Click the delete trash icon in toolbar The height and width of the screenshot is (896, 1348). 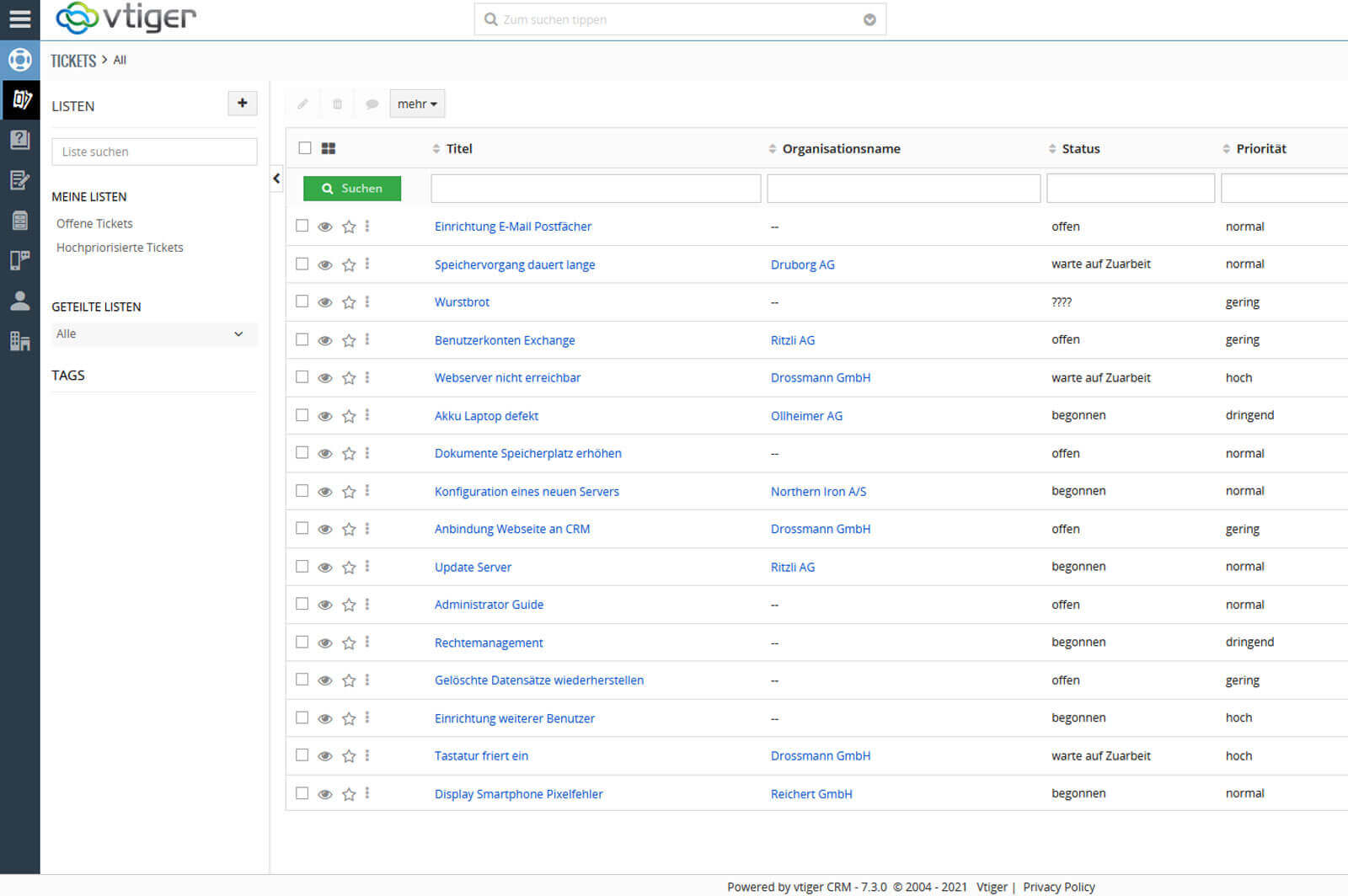pyautogui.click(x=337, y=104)
